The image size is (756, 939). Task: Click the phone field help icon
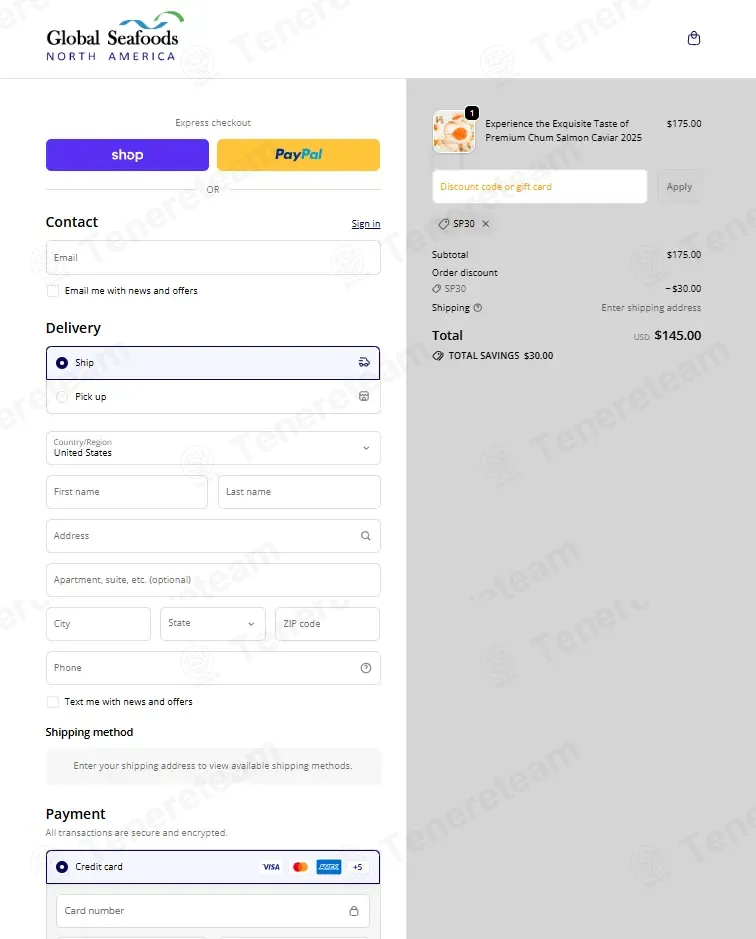[365, 668]
